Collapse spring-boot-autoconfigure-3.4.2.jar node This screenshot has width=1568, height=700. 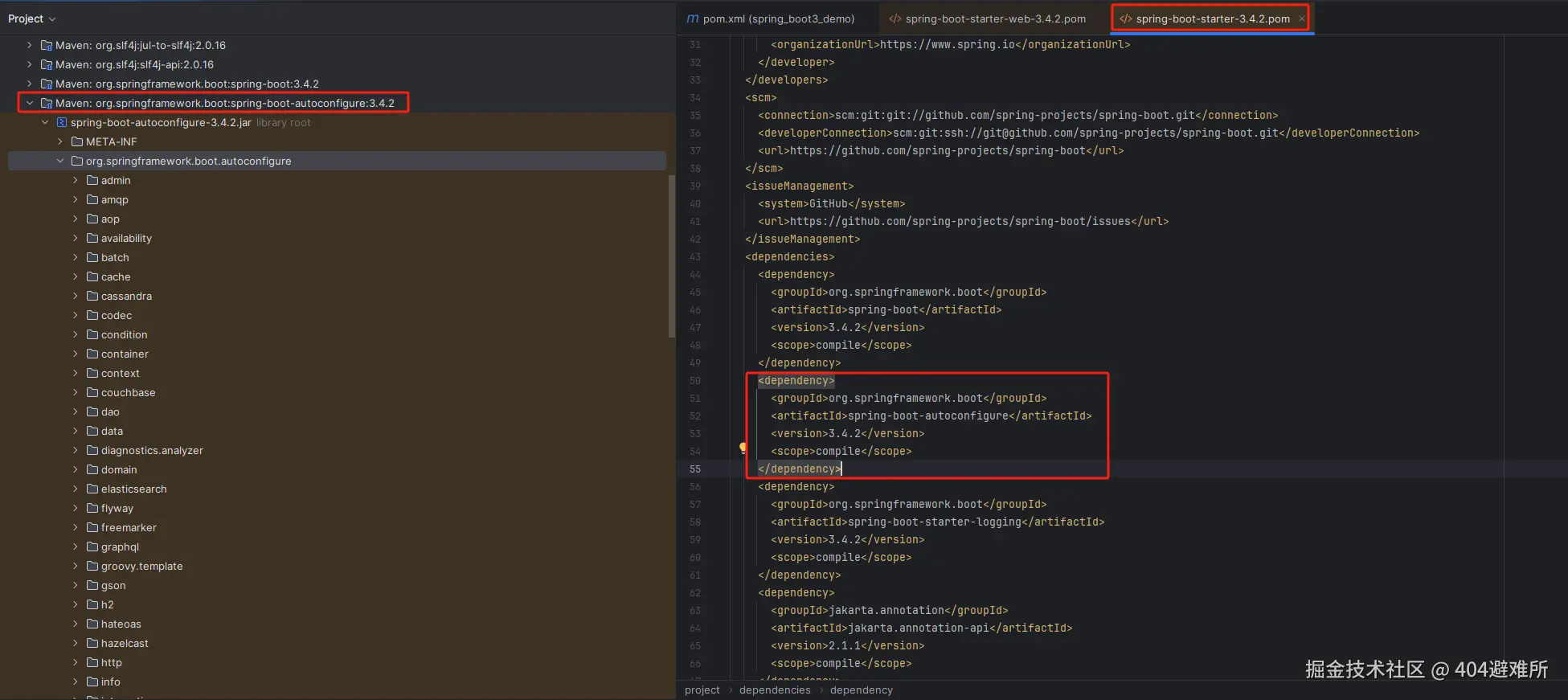click(x=45, y=122)
